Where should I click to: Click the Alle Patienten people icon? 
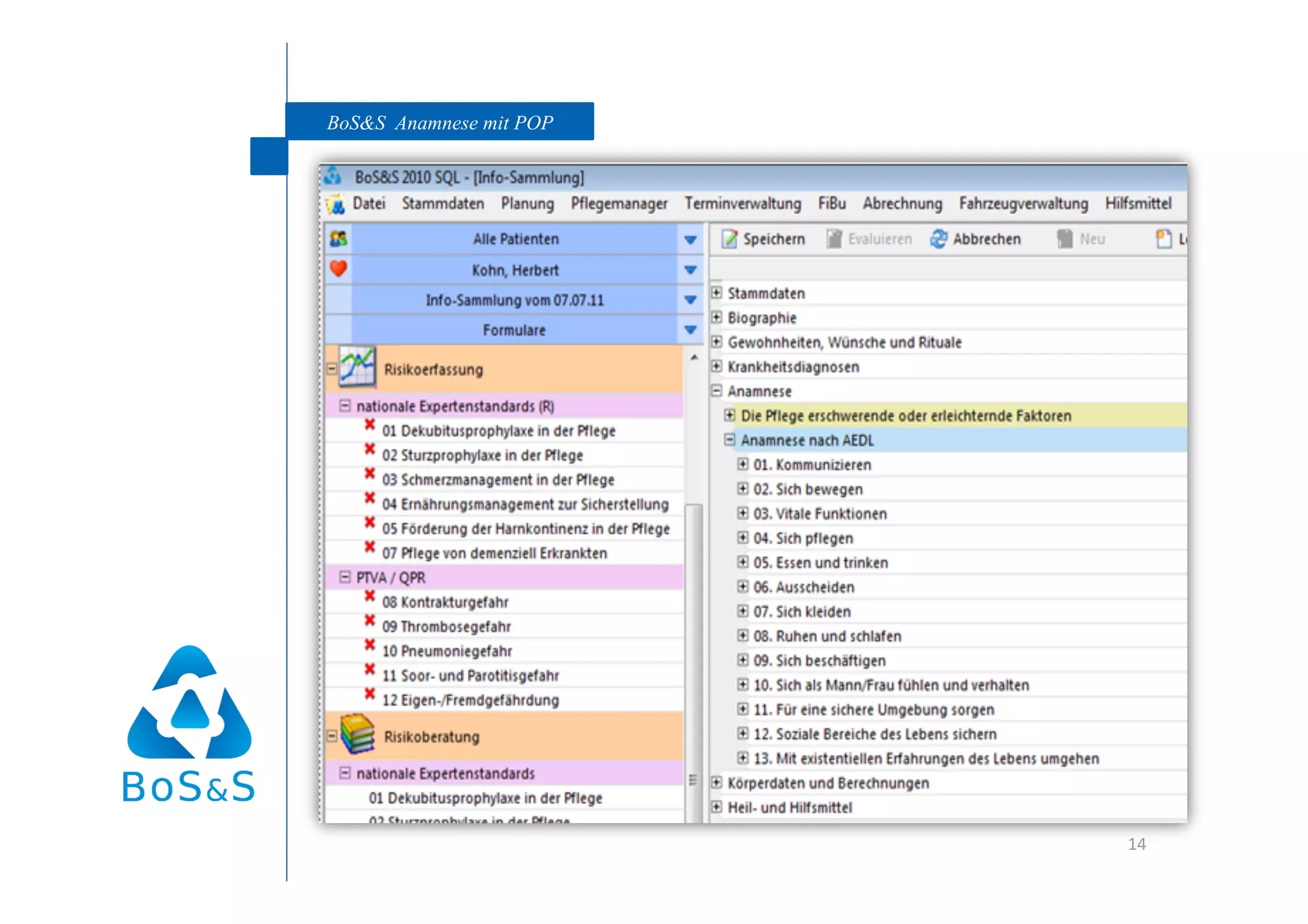(x=338, y=239)
